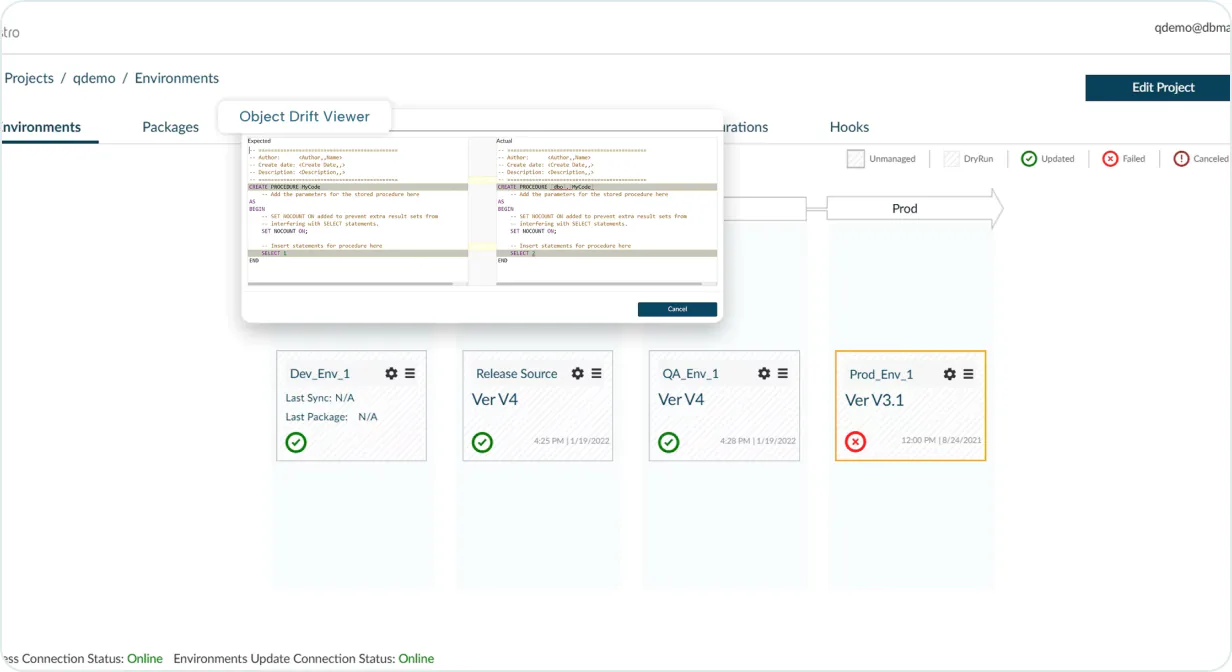1232x672 pixels.
Task: Click the Object Drift Viewer title
Action: pyautogui.click(x=305, y=117)
